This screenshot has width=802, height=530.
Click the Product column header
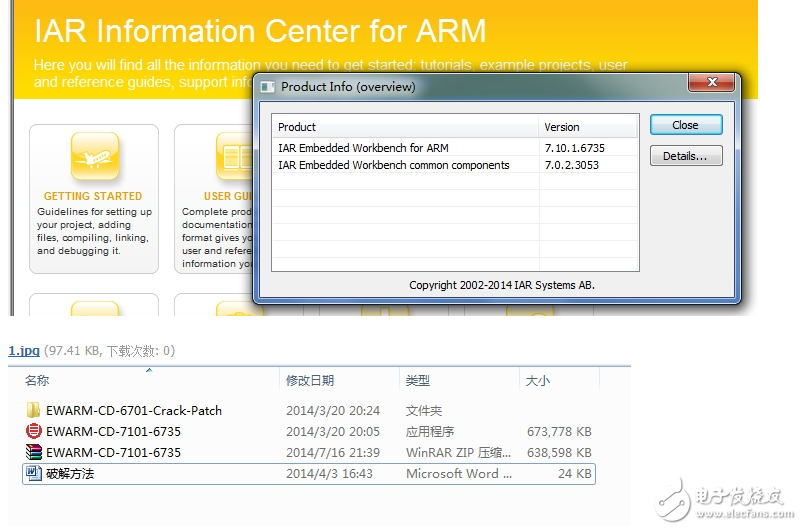pos(297,127)
